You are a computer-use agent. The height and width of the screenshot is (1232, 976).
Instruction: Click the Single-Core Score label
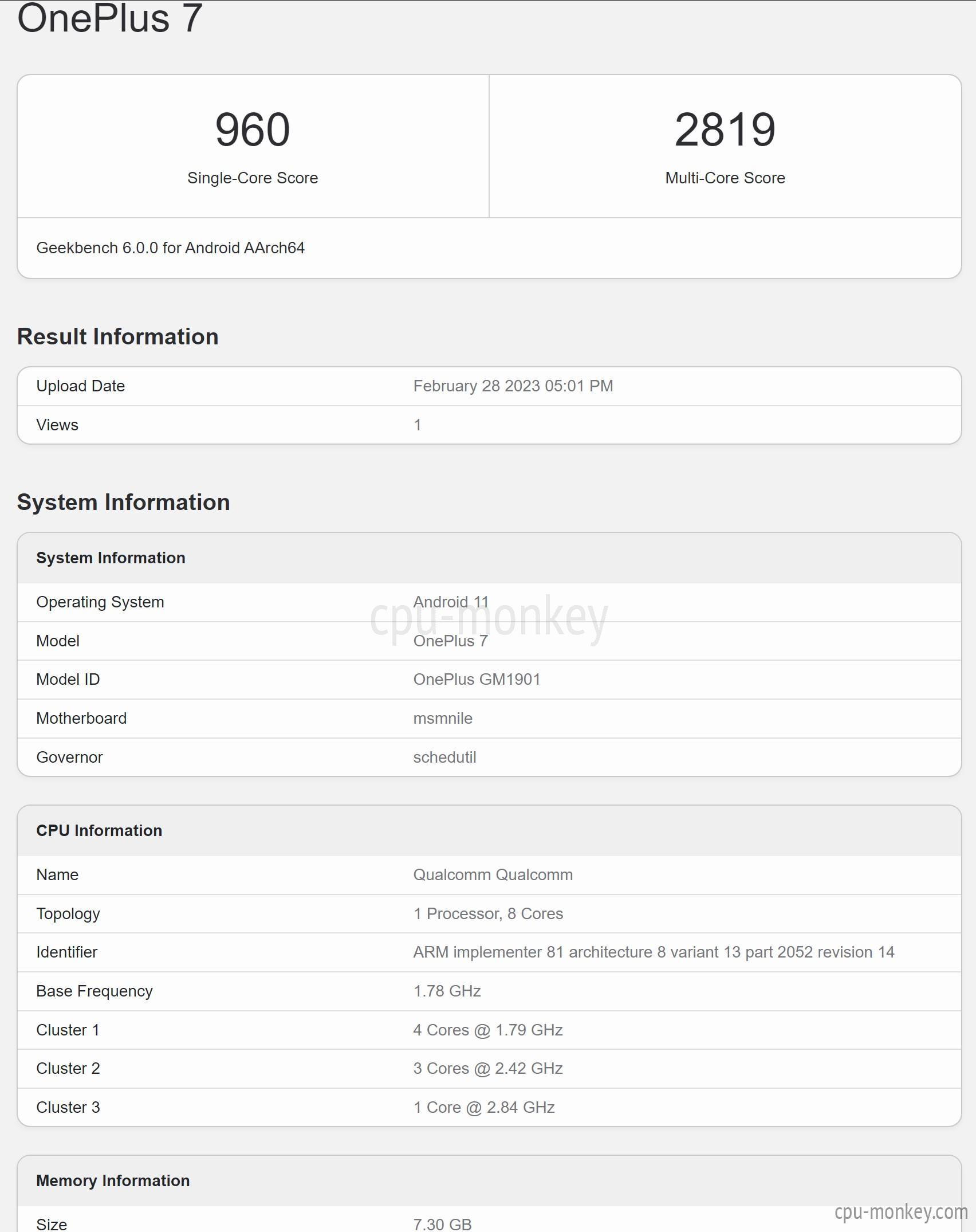(x=253, y=178)
